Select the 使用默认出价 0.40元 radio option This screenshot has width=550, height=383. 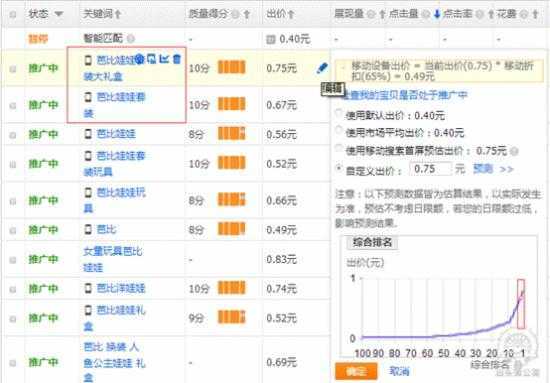point(339,113)
